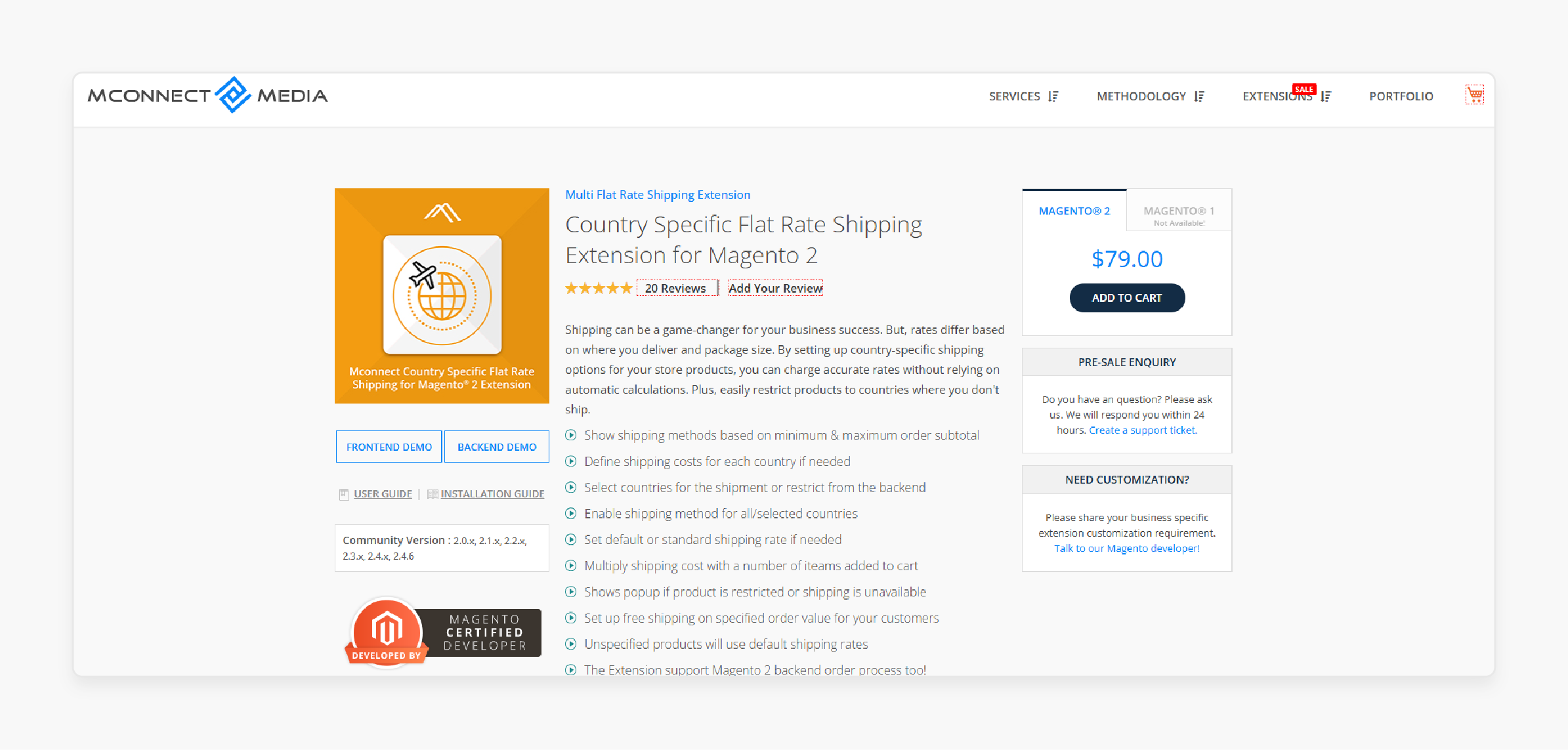This screenshot has width=1568, height=750.
Task: Click 'Unspecified products will use default' text
Action: pyautogui.click(x=726, y=644)
